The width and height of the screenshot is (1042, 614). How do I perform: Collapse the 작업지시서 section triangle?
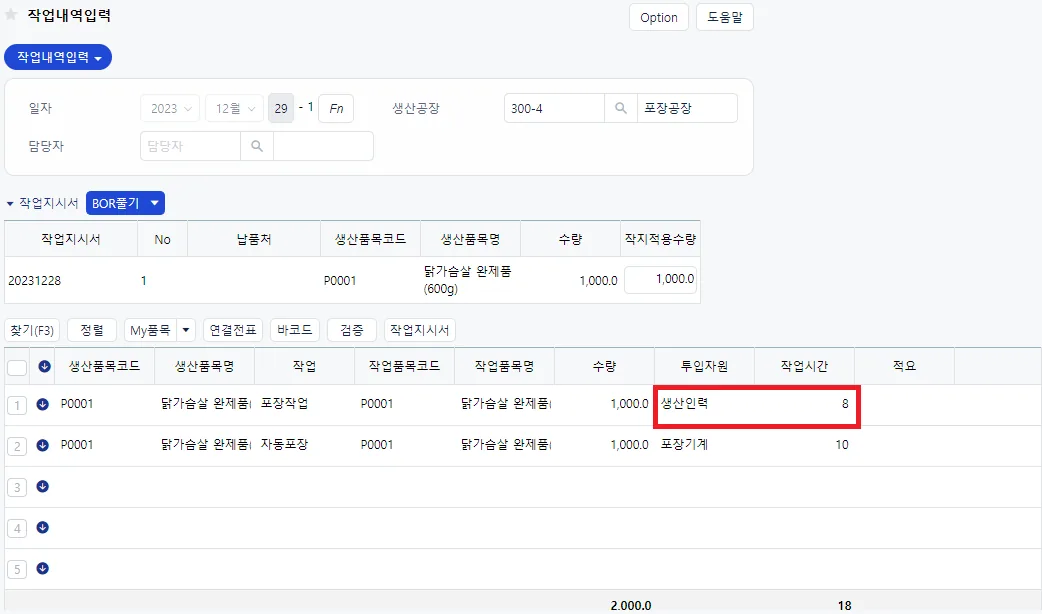(x=10, y=203)
